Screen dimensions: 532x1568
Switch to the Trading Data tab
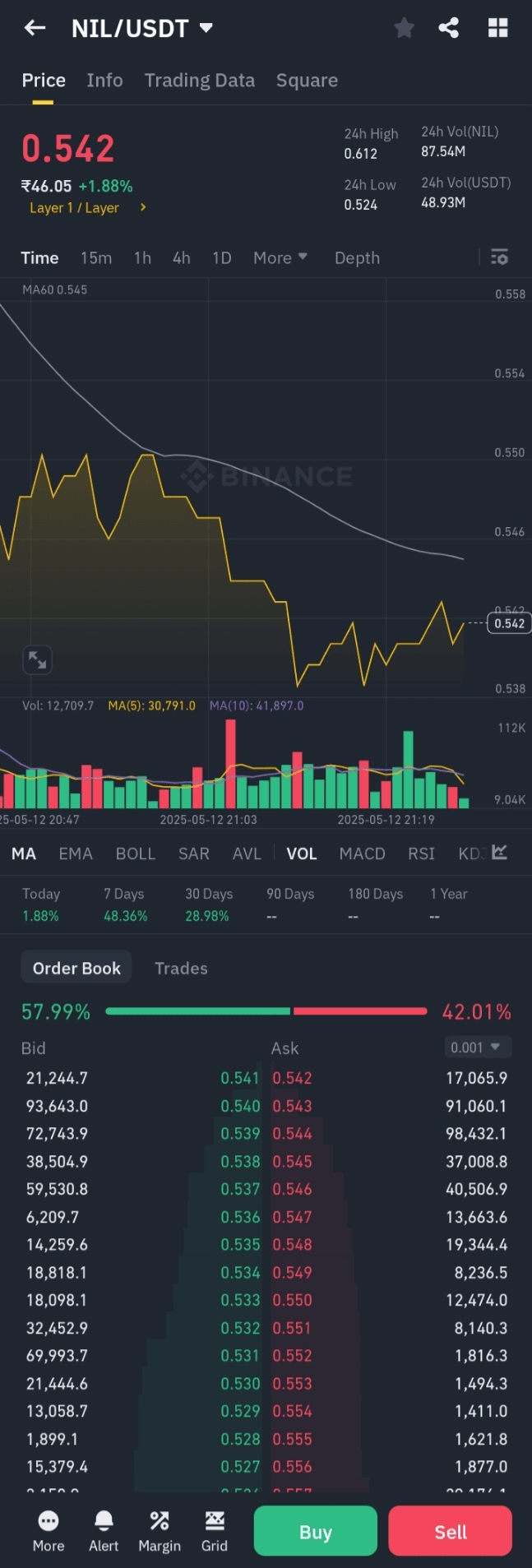[x=199, y=80]
